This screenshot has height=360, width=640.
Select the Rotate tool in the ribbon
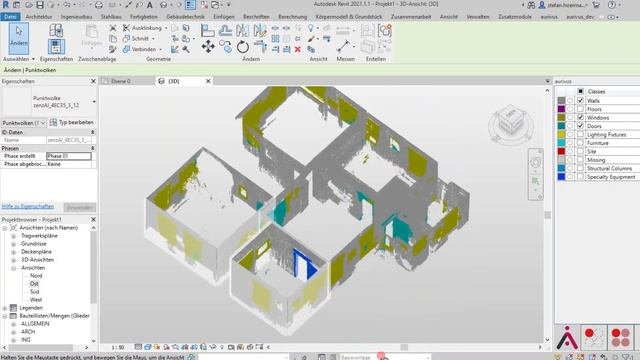(242, 47)
